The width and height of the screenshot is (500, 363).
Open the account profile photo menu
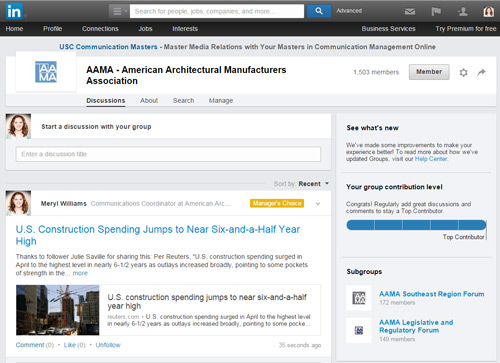click(489, 12)
